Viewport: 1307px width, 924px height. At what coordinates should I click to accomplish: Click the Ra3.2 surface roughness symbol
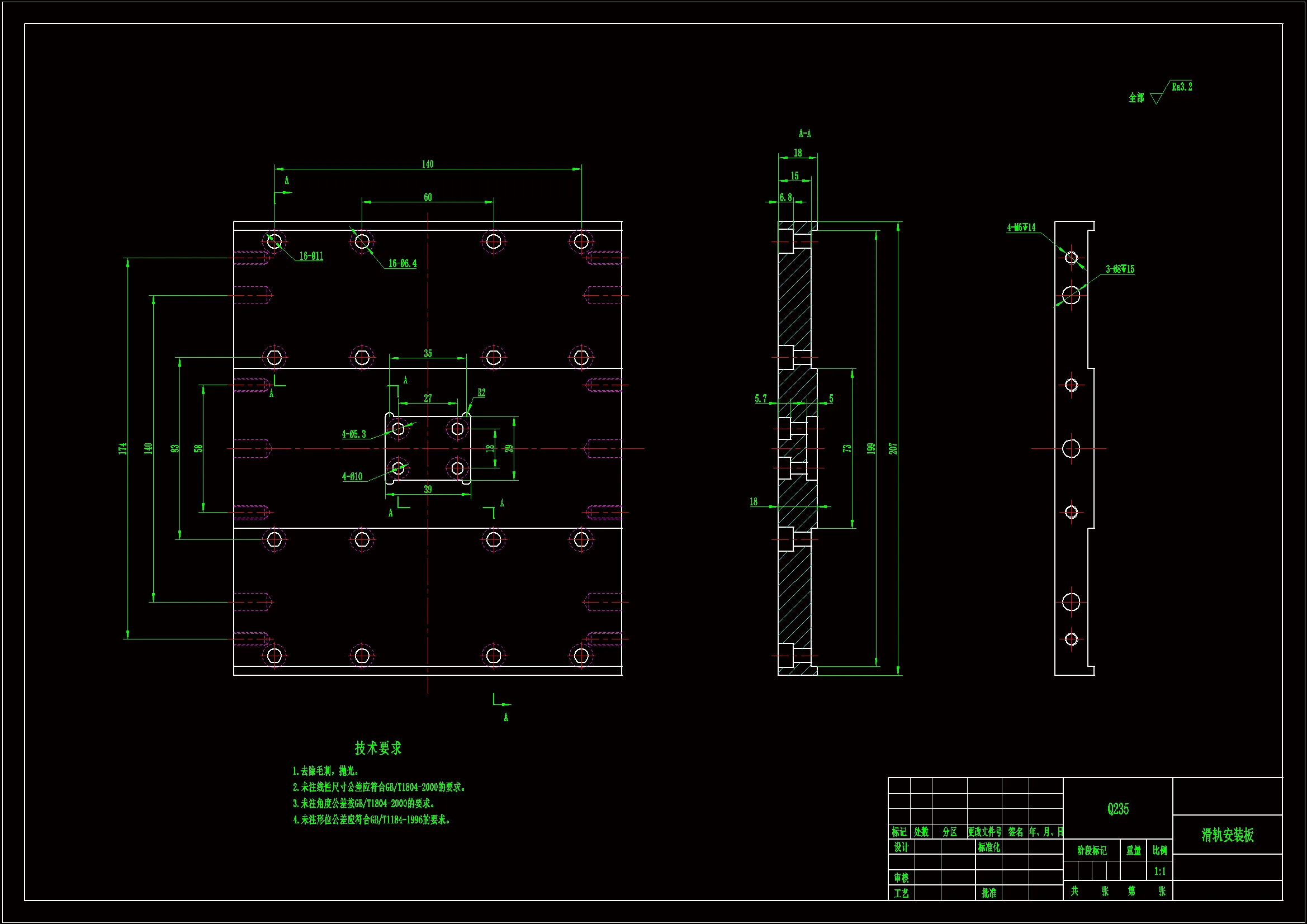pos(1181,87)
